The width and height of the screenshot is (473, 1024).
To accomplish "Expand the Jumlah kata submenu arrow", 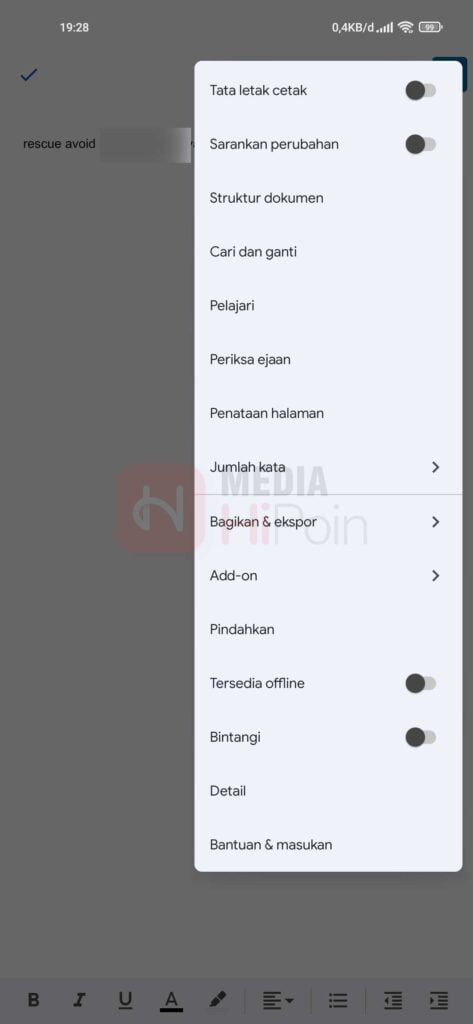I will (436, 467).
